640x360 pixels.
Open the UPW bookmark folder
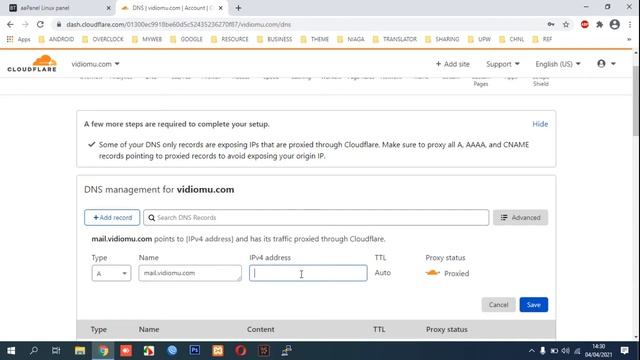point(480,39)
